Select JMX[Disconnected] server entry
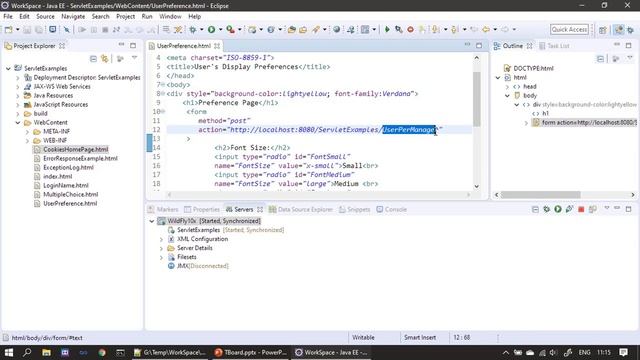Screen dimensions: 640x360 (202, 266)
